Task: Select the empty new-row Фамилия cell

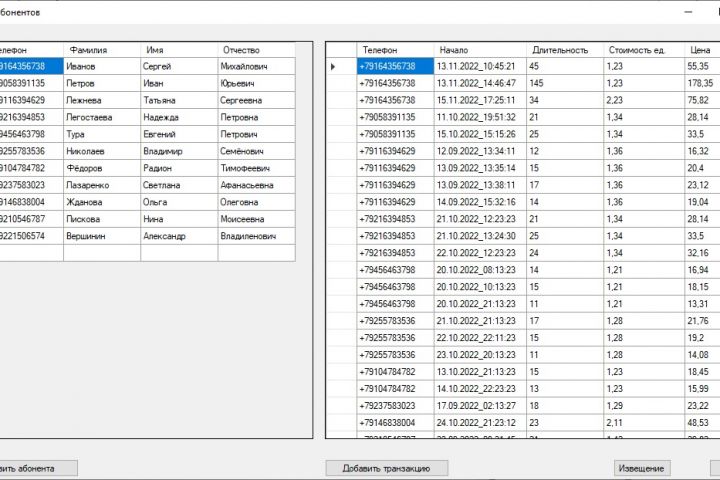Action: [x=102, y=253]
